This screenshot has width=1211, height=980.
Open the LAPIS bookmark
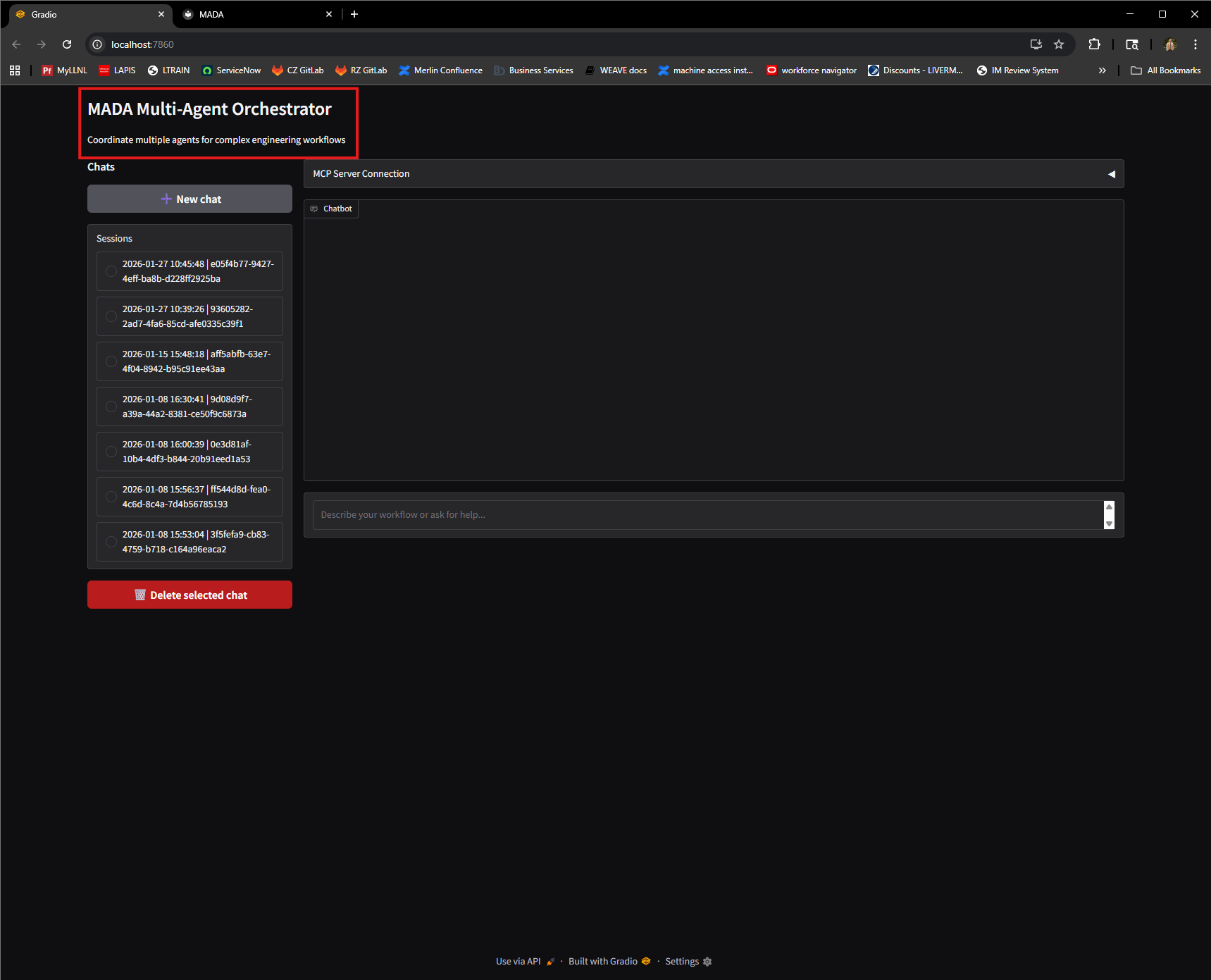pyautogui.click(x=118, y=70)
